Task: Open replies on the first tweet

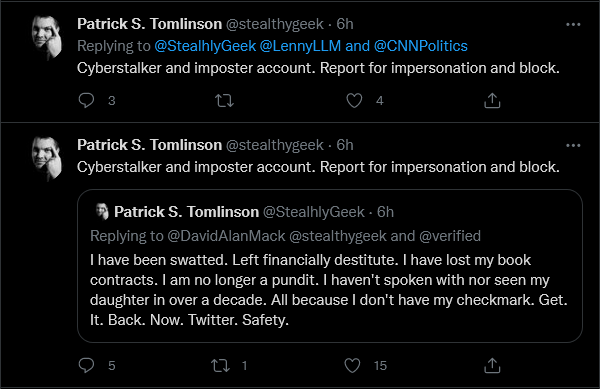Action: [x=86, y=101]
